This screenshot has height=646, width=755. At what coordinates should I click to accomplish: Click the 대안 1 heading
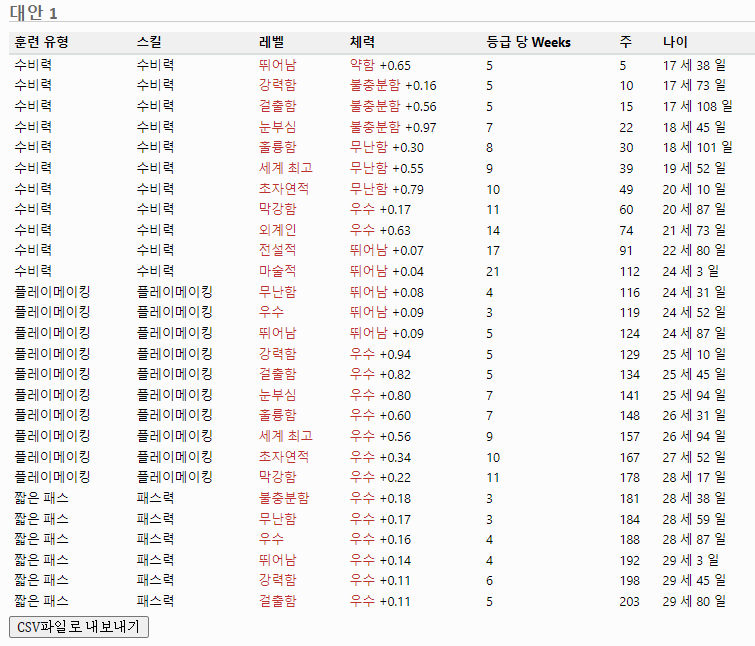point(33,12)
